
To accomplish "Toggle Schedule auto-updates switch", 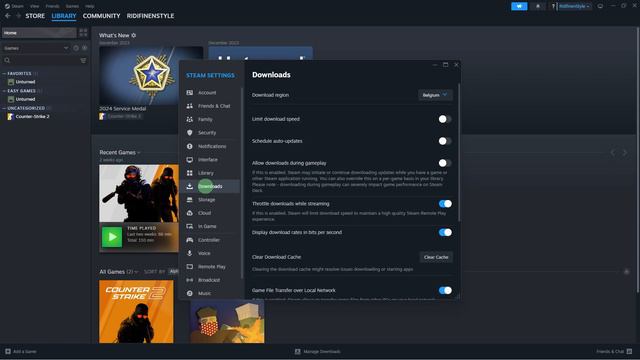I will (x=444, y=141).
